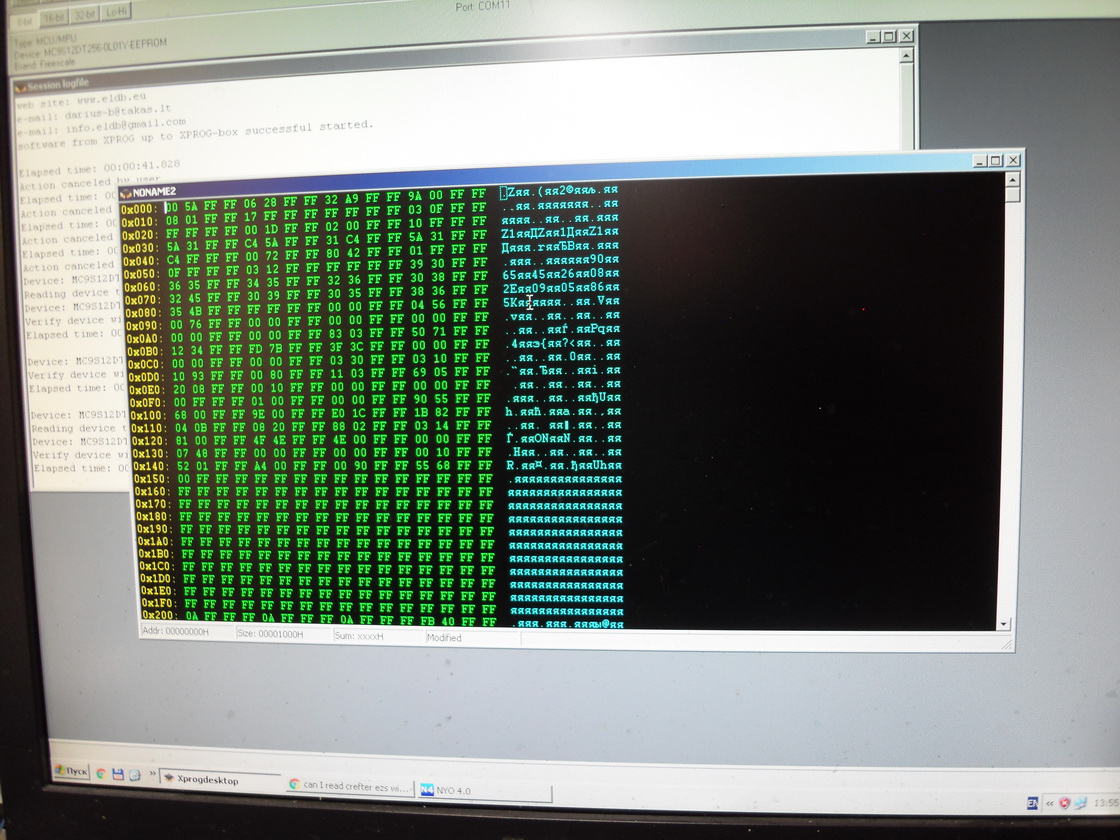
Task: Click the red shield tray icon
Action: click(1064, 802)
